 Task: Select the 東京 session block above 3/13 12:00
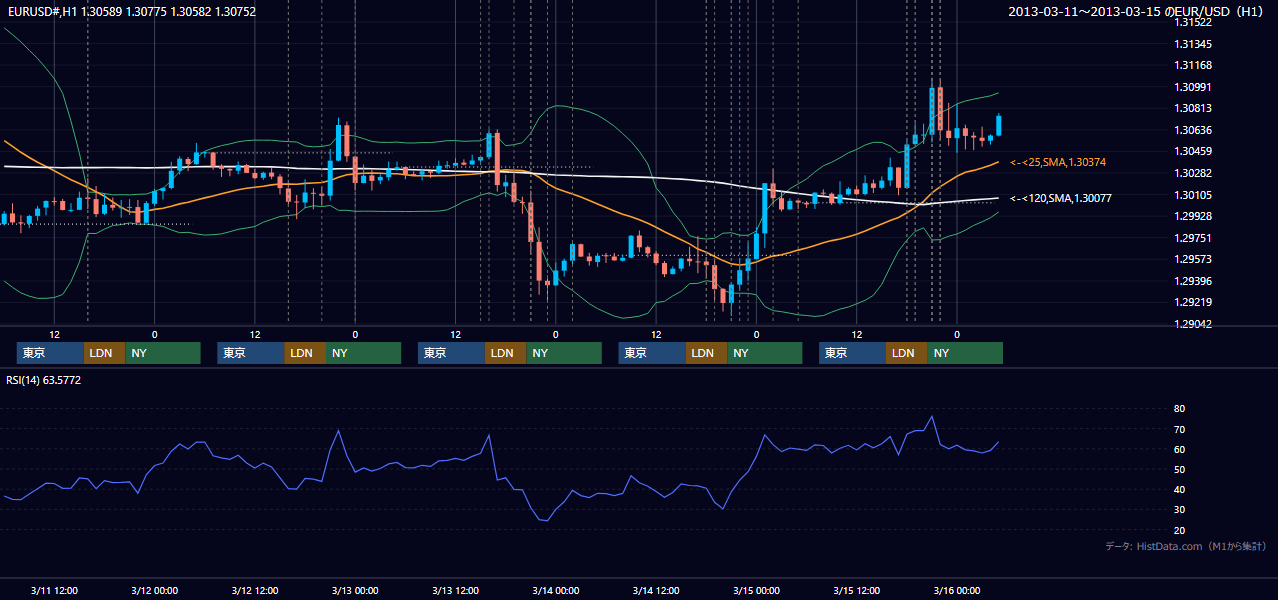tap(451, 353)
